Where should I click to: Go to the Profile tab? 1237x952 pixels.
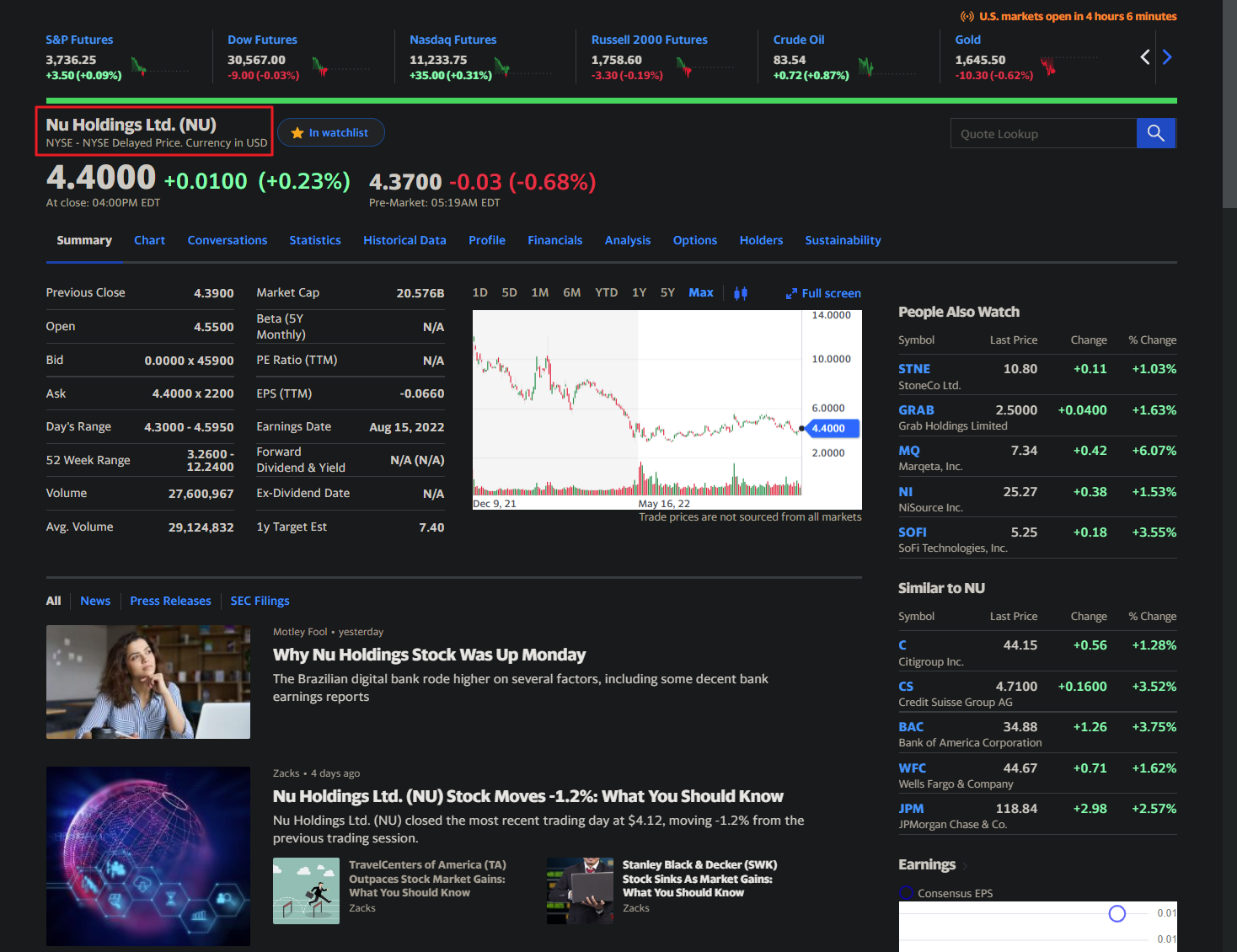pyautogui.click(x=487, y=240)
